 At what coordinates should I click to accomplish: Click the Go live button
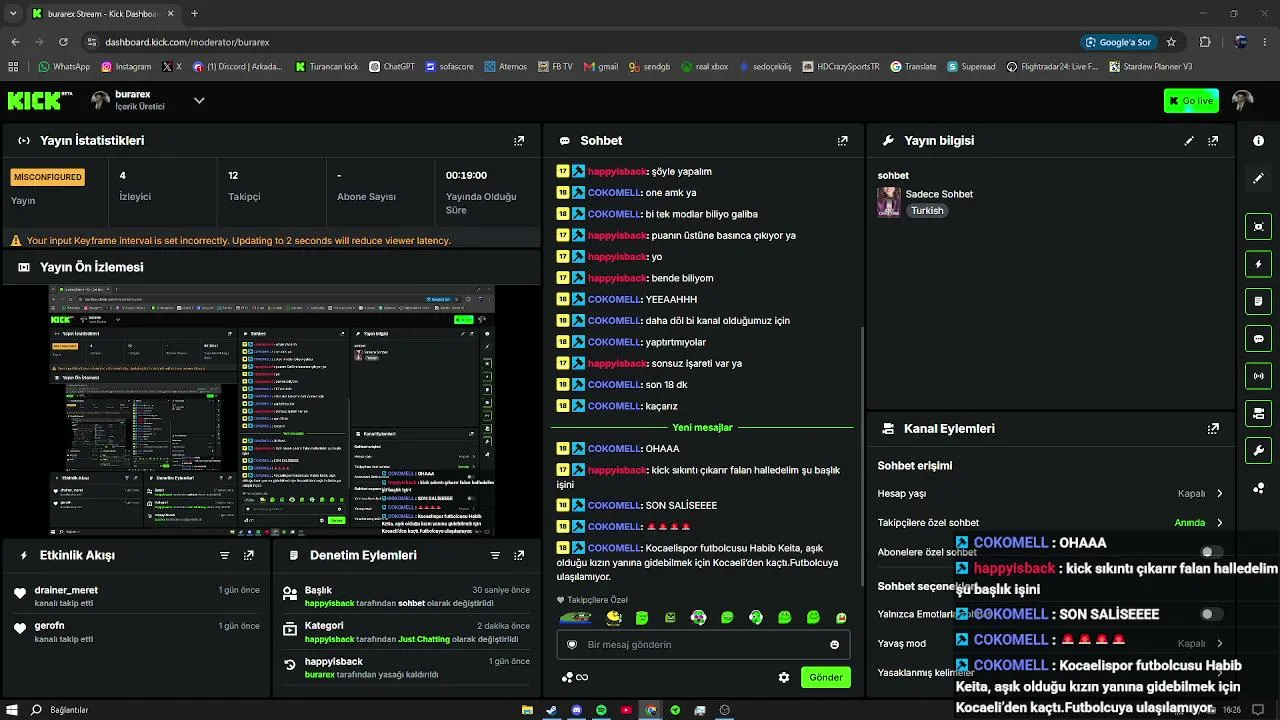[x=1191, y=100]
